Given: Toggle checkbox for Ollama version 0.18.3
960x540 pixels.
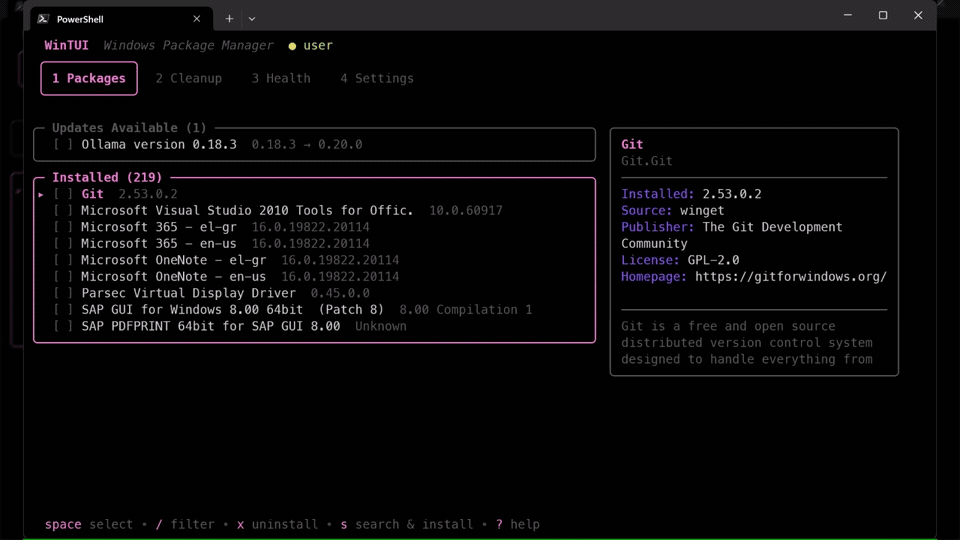Looking at the screenshot, I should point(63,144).
